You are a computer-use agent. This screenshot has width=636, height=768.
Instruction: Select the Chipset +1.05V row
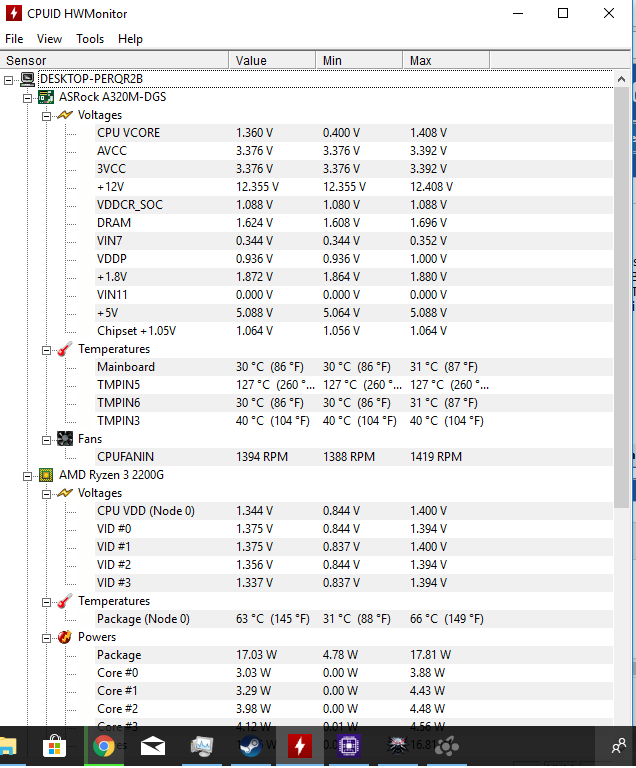tap(353, 331)
